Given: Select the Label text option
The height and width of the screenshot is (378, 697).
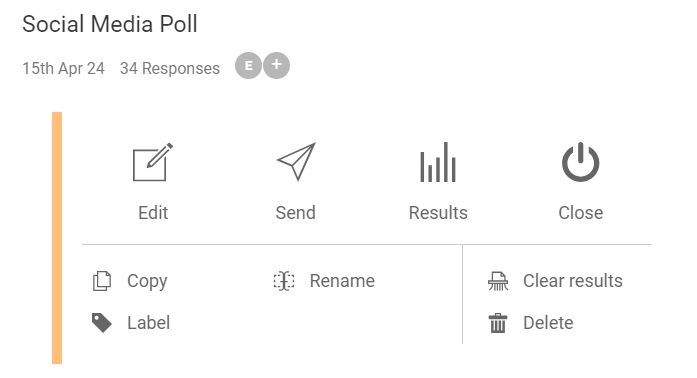Looking at the screenshot, I should point(148,323).
